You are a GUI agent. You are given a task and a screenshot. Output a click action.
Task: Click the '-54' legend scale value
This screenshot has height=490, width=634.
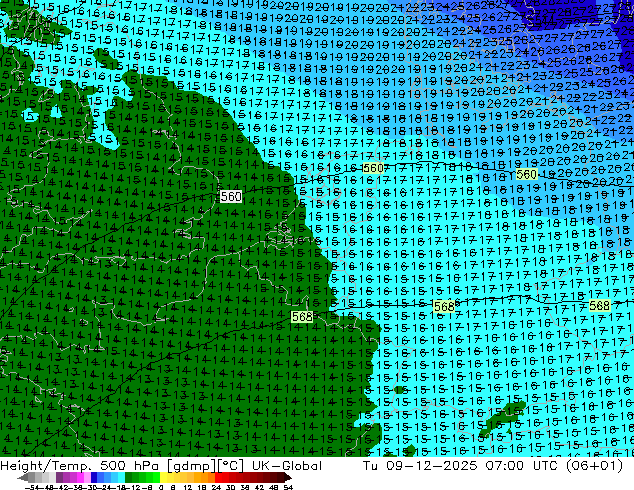[x=32, y=487]
